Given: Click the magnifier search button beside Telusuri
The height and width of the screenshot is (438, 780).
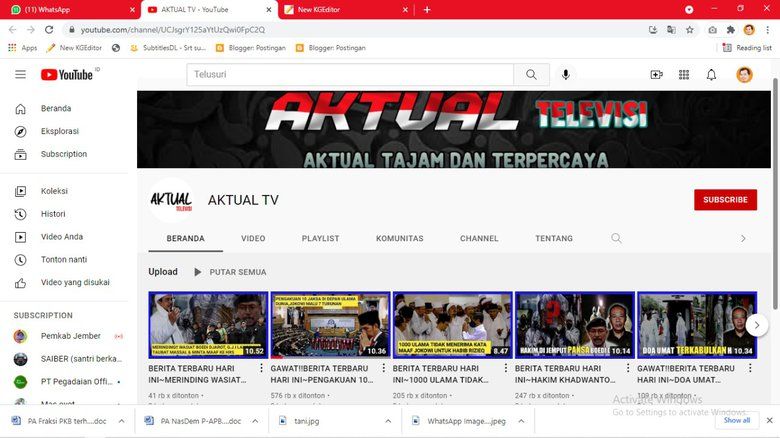Looking at the screenshot, I should (531, 75).
